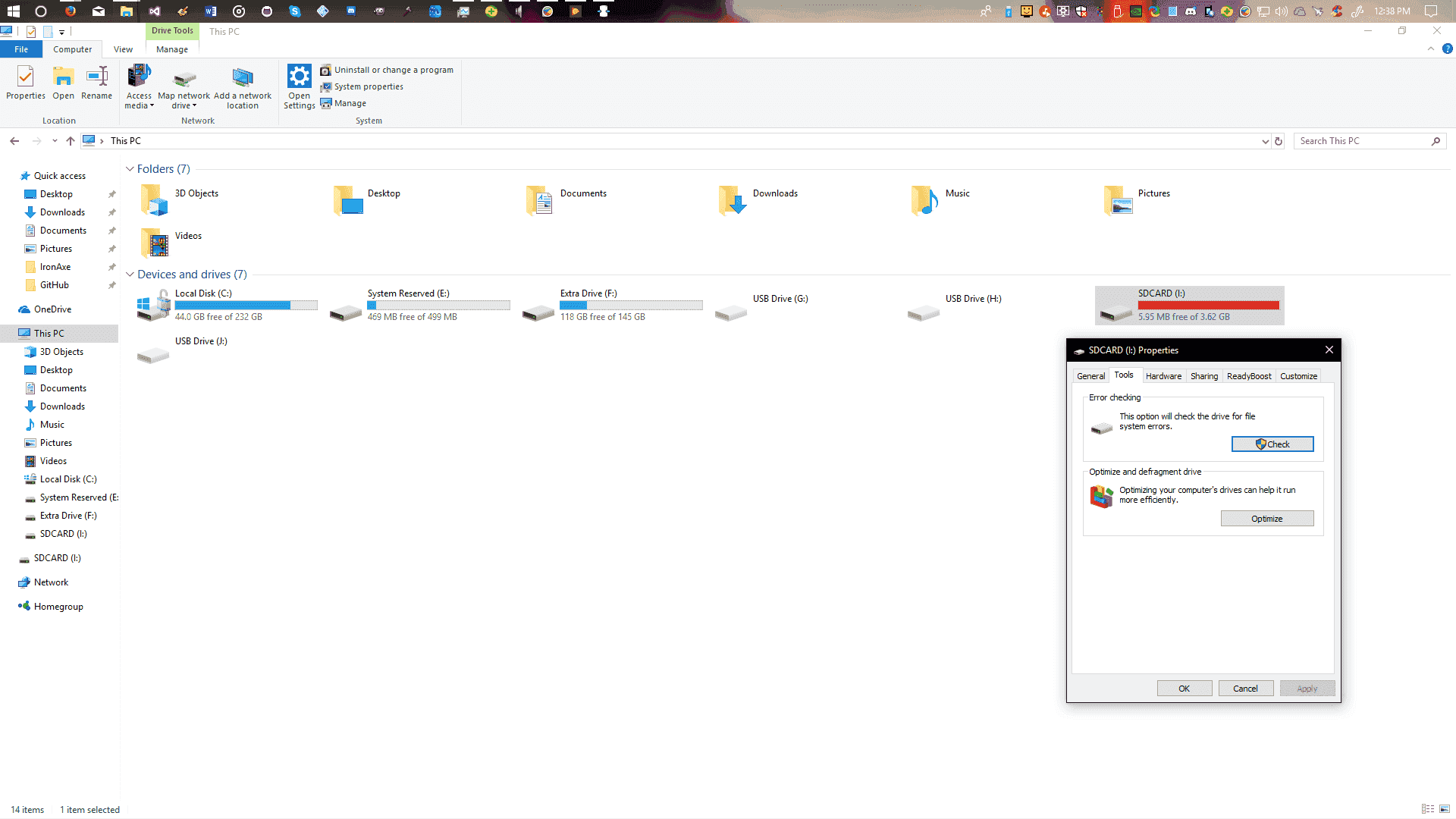The height and width of the screenshot is (819, 1456).
Task: Go back using the back arrow
Action: [x=14, y=141]
